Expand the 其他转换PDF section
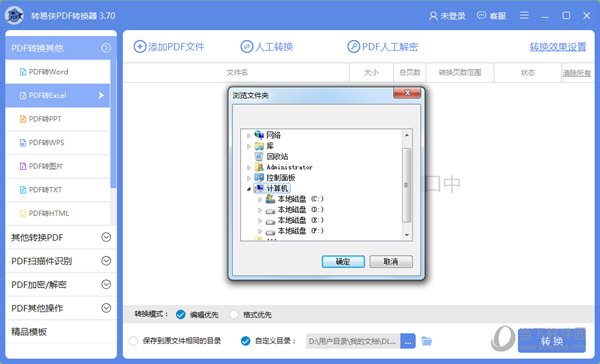Viewport: 600px width, 364px height. (x=106, y=237)
